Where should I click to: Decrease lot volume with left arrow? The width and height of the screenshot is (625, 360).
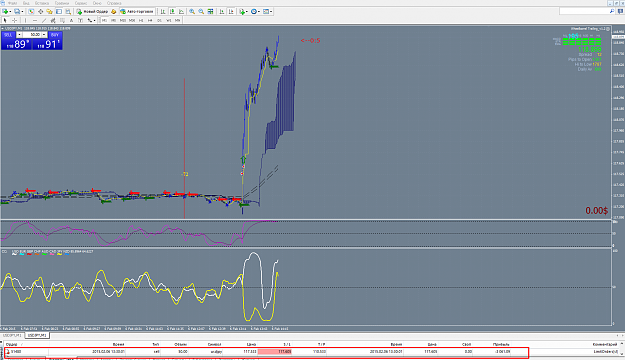tap(19, 35)
